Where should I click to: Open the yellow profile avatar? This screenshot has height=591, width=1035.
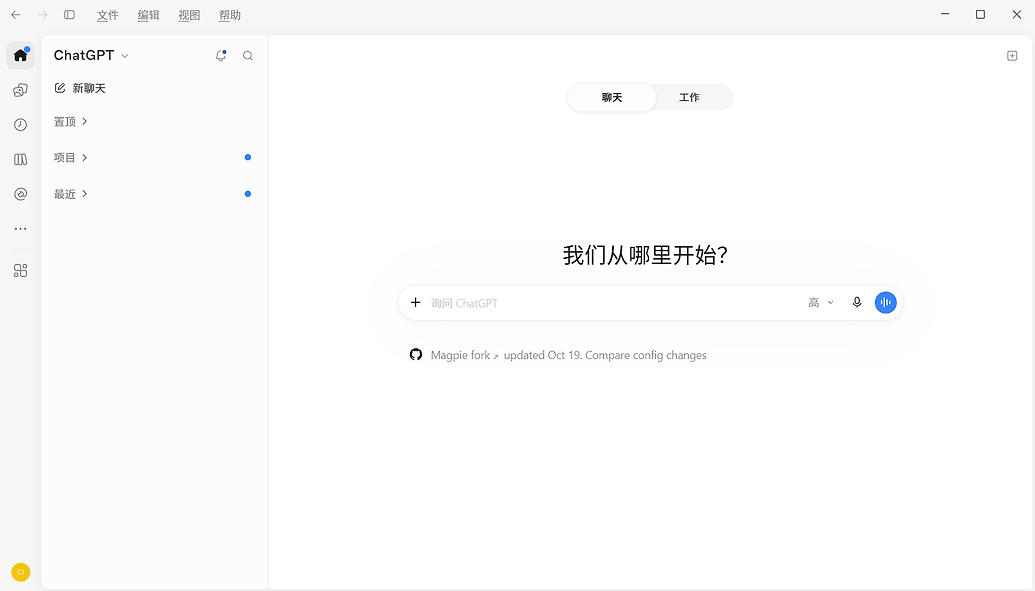click(20, 573)
